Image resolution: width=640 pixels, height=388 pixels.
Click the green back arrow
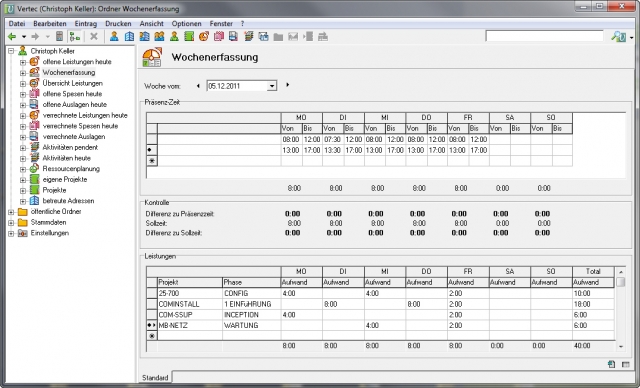coord(12,37)
